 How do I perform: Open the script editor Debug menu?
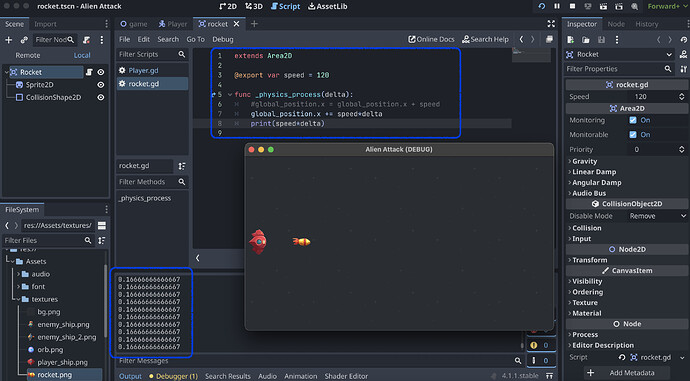(x=223, y=39)
